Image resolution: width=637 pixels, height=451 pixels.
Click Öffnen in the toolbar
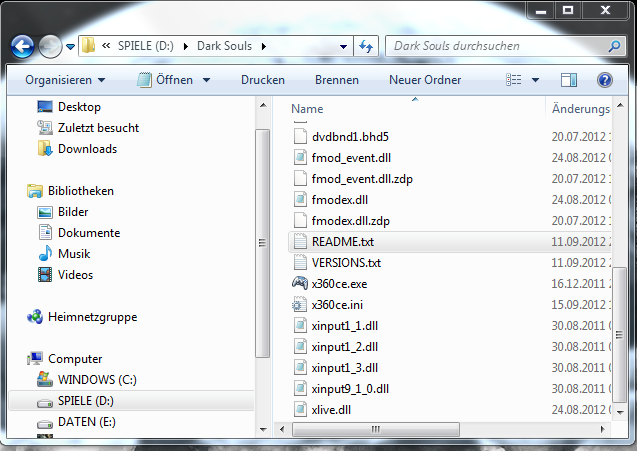[x=165, y=80]
